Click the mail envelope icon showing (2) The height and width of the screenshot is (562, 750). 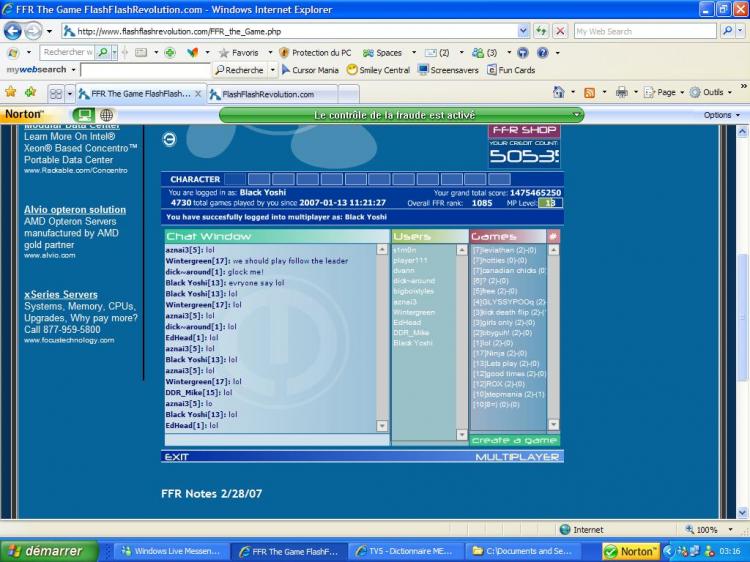tap(430, 53)
